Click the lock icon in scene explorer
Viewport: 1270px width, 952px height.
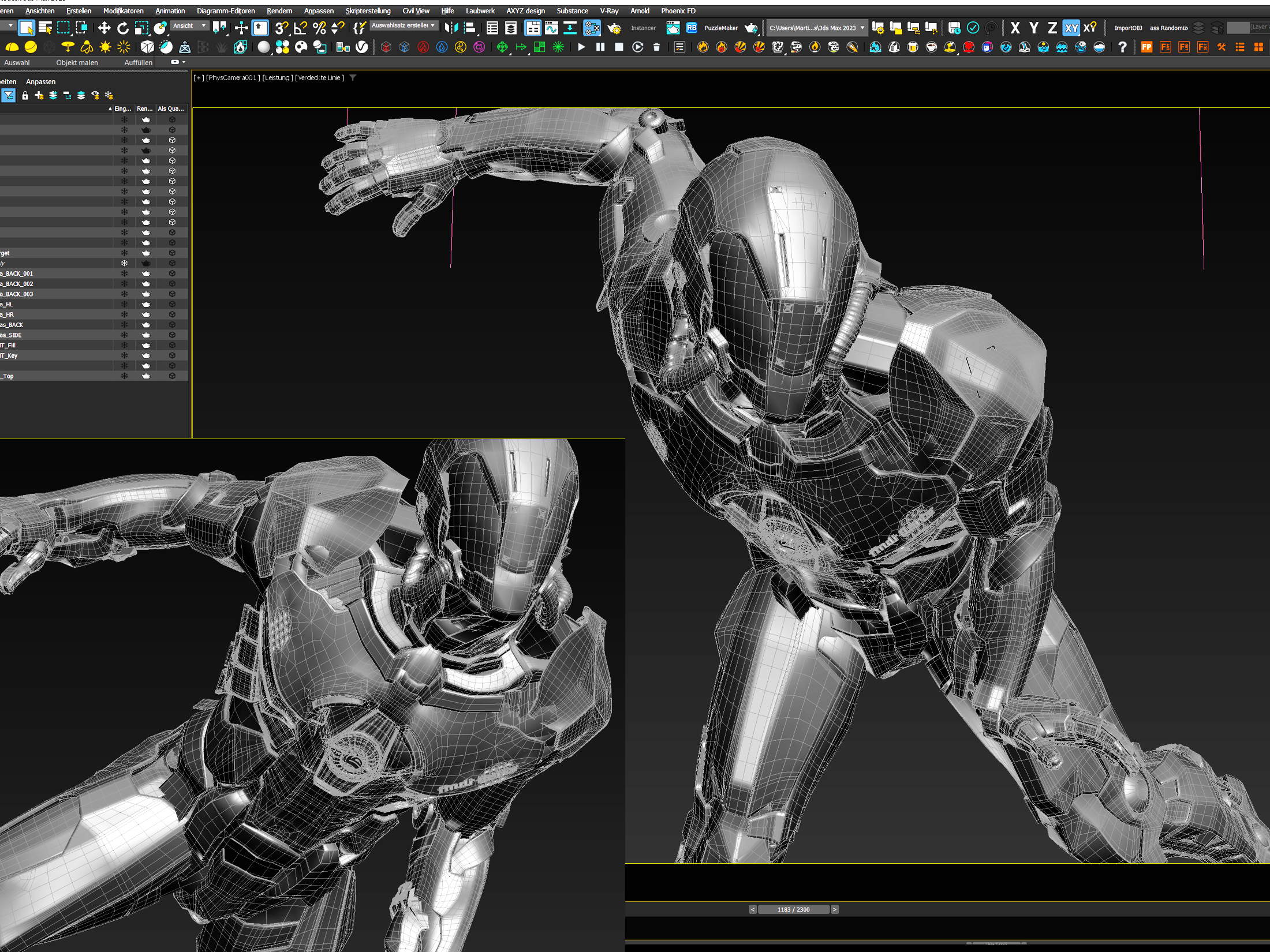point(25,95)
